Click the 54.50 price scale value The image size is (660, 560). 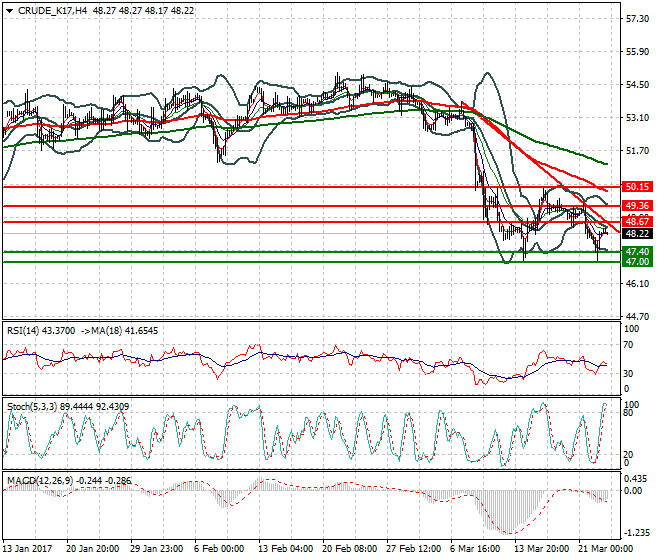637,85
